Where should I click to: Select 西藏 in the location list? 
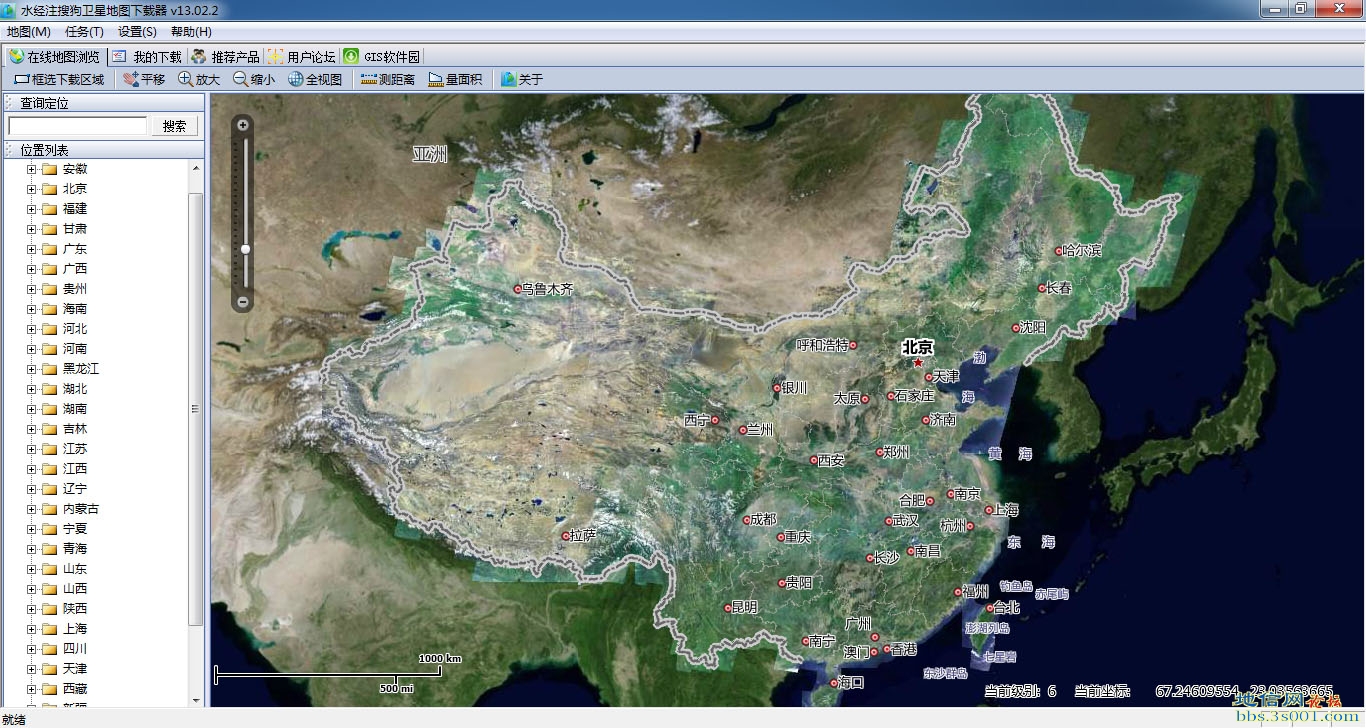coord(75,689)
